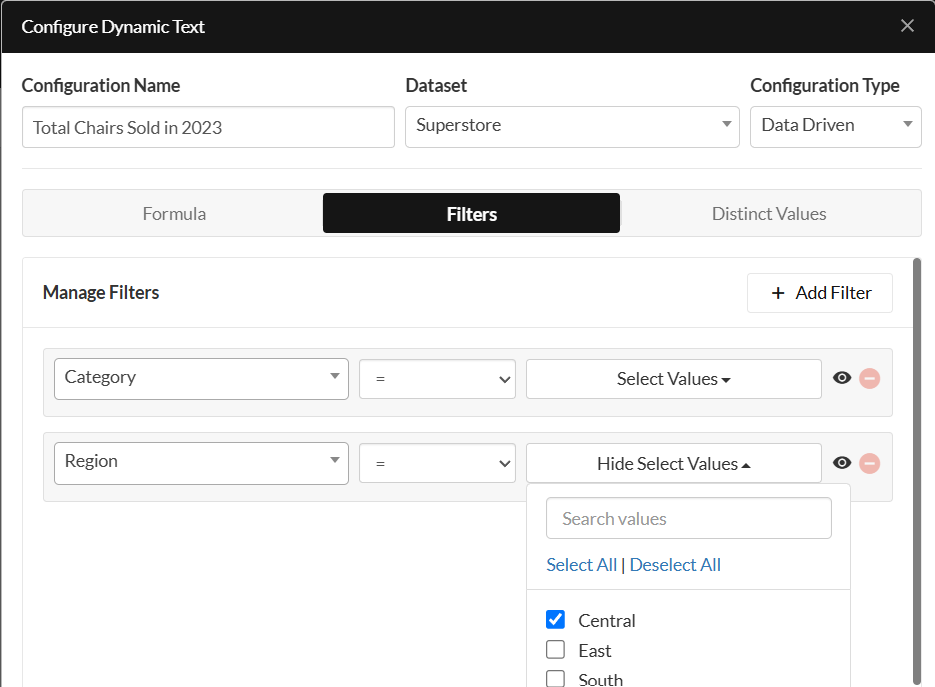This screenshot has width=935, height=687.
Task: Collapse the Hide Select Values button
Action: click(673, 464)
